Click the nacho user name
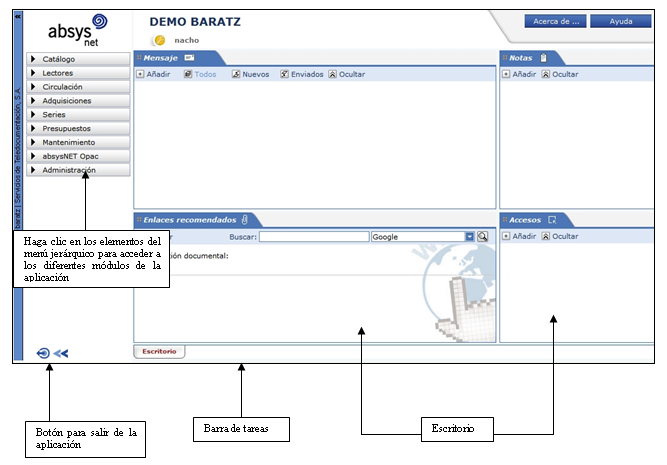The image size is (667, 465). point(187,40)
